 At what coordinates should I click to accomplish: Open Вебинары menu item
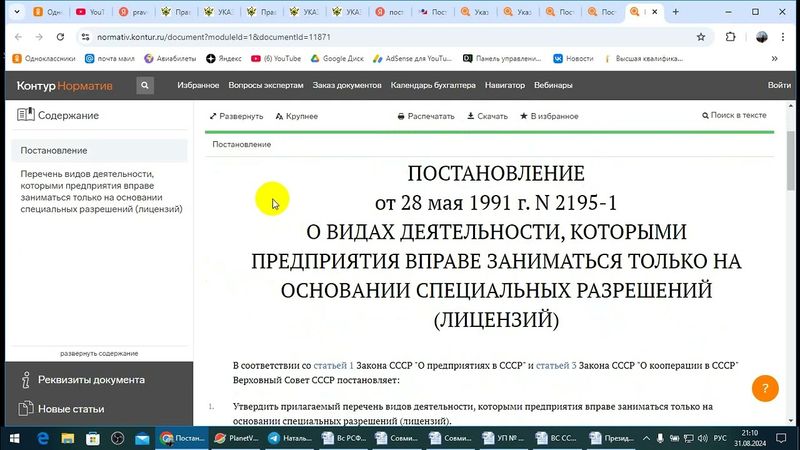553,85
